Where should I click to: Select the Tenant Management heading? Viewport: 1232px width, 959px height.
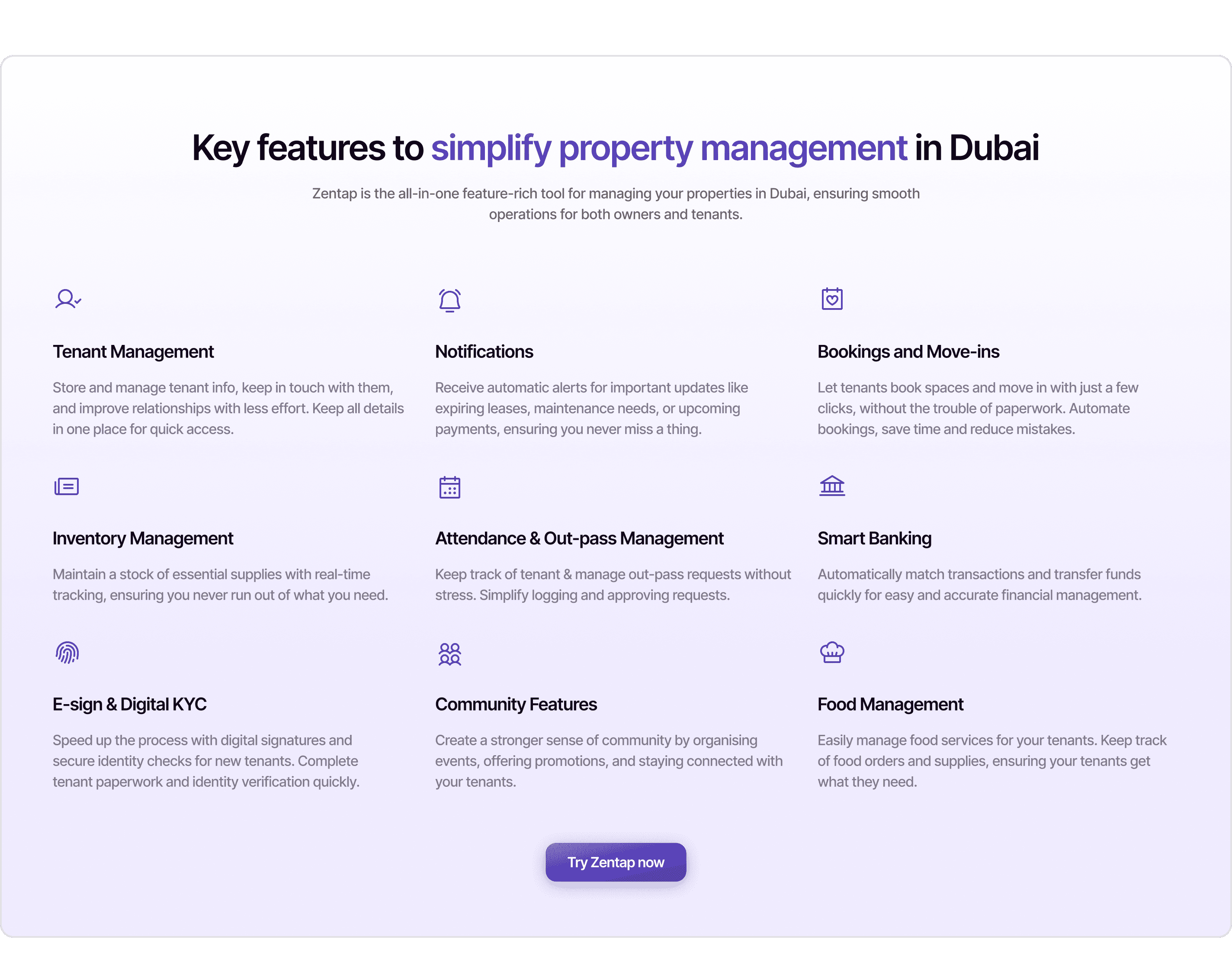[x=133, y=352]
